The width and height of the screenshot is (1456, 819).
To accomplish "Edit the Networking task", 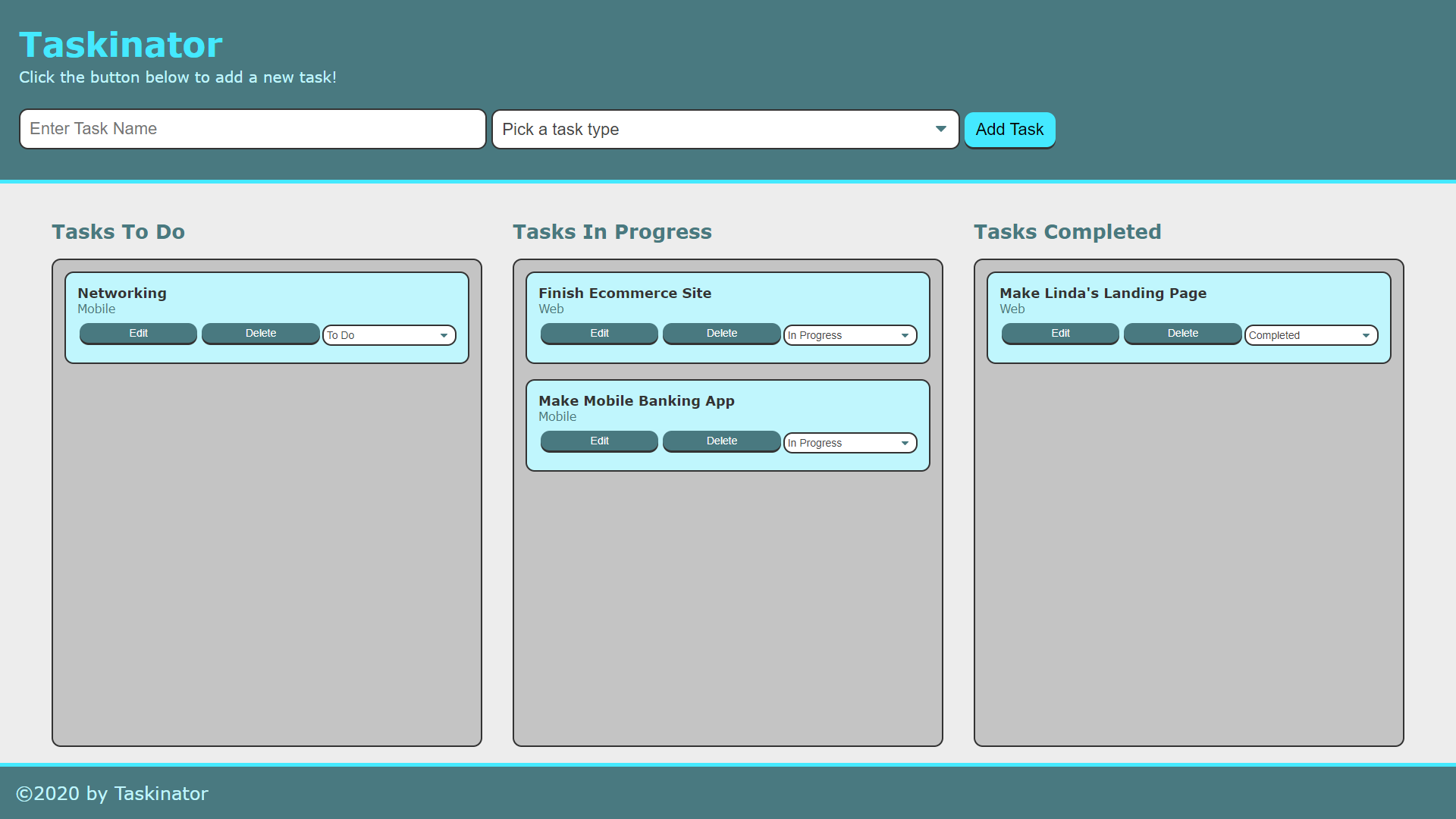I will pyautogui.click(x=138, y=334).
